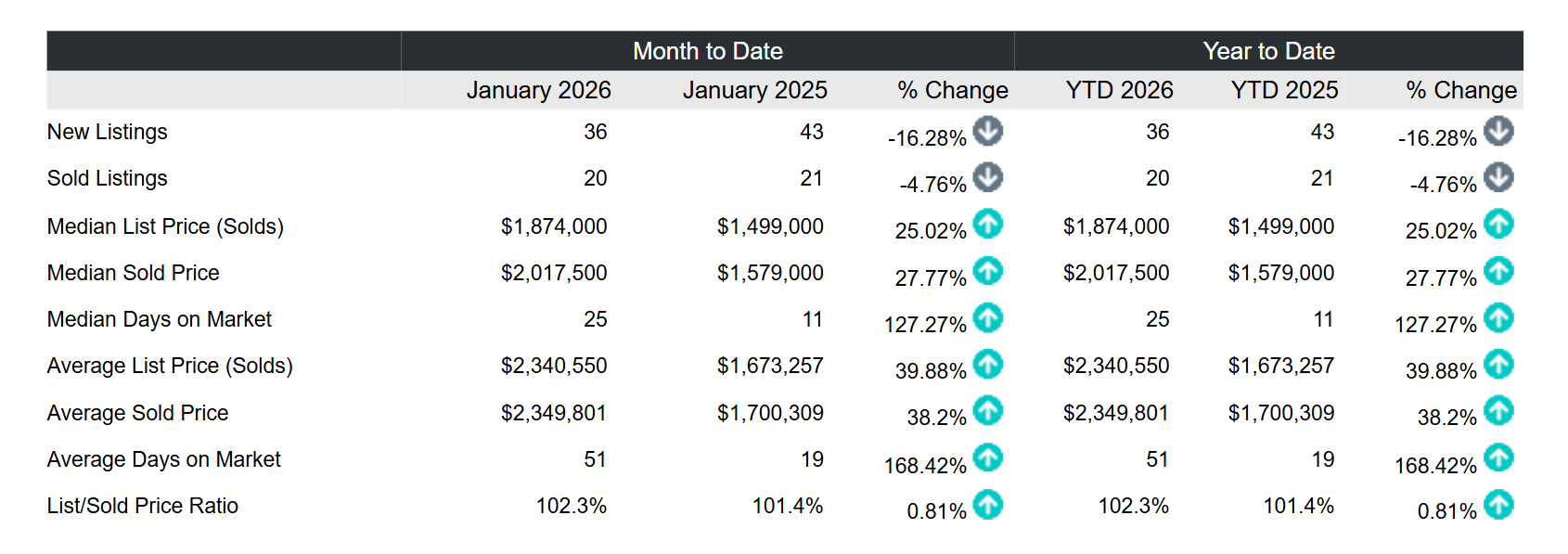Screen dimensions: 1568x554
Task: Click the Median Sold Price row label
Action: coord(133,273)
